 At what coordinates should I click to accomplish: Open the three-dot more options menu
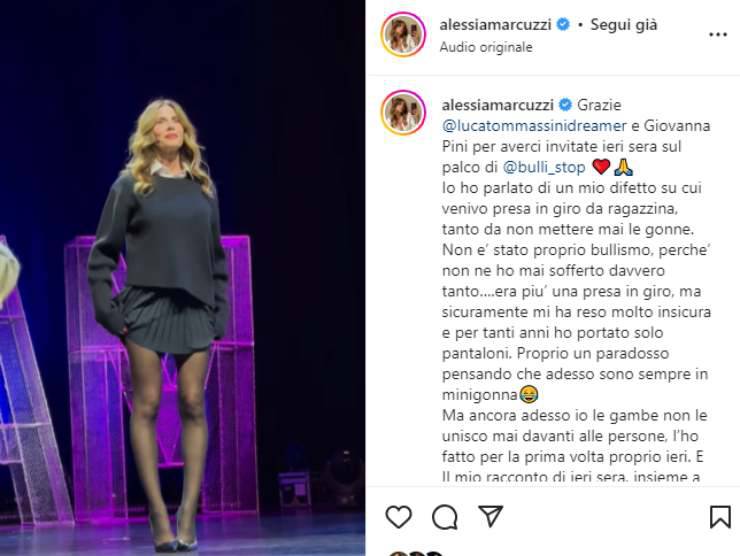click(x=718, y=34)
